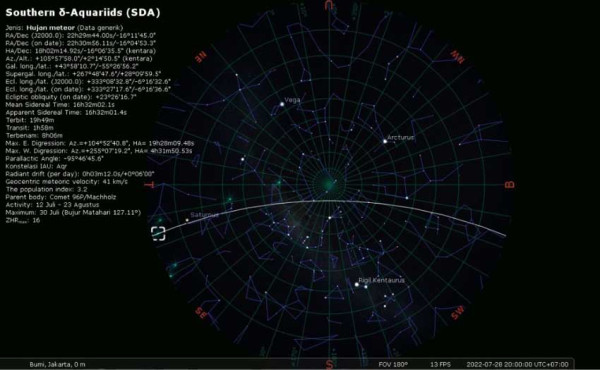The width and height of the screenshot is (600, 370).
Task: Select the star Arcturus
Action: click(x=385, y=141)
